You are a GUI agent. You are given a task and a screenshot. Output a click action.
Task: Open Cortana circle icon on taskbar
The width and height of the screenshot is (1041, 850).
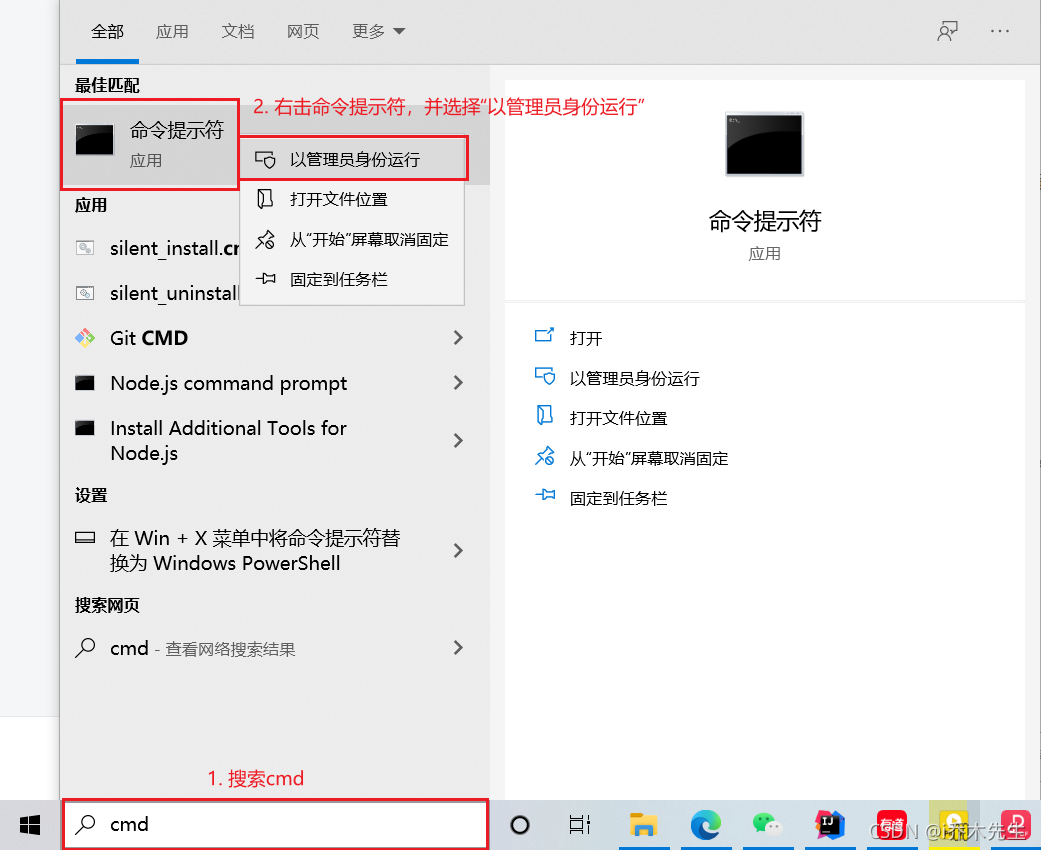point(520,825)
